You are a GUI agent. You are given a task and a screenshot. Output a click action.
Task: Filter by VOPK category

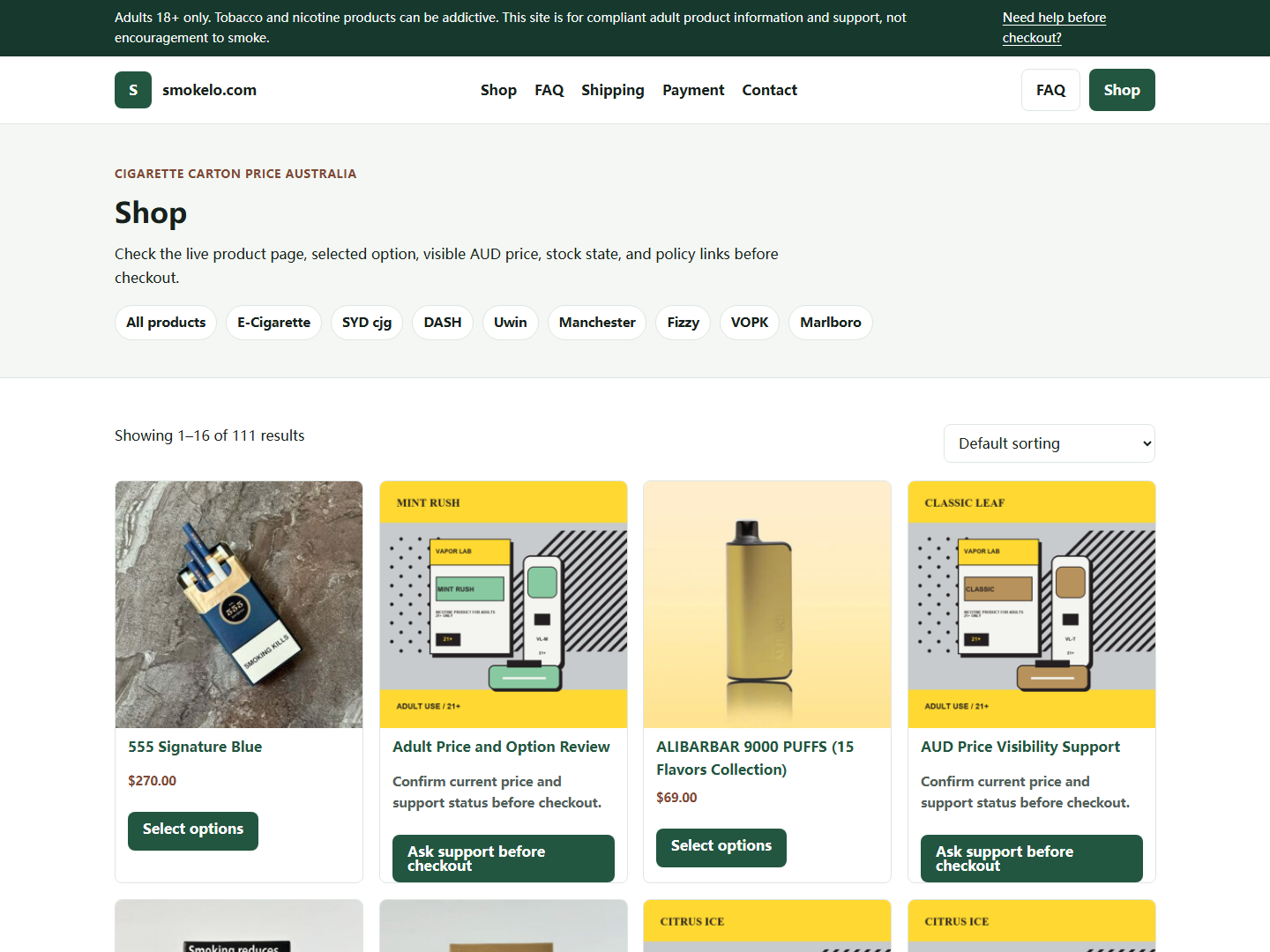tap(750, 323)
